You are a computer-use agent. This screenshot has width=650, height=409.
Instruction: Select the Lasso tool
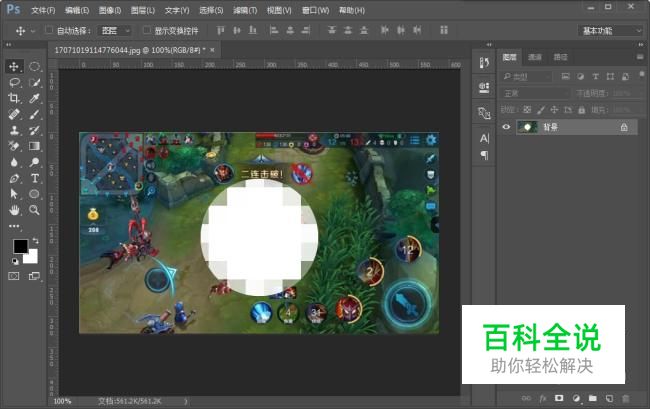(15, 82)
